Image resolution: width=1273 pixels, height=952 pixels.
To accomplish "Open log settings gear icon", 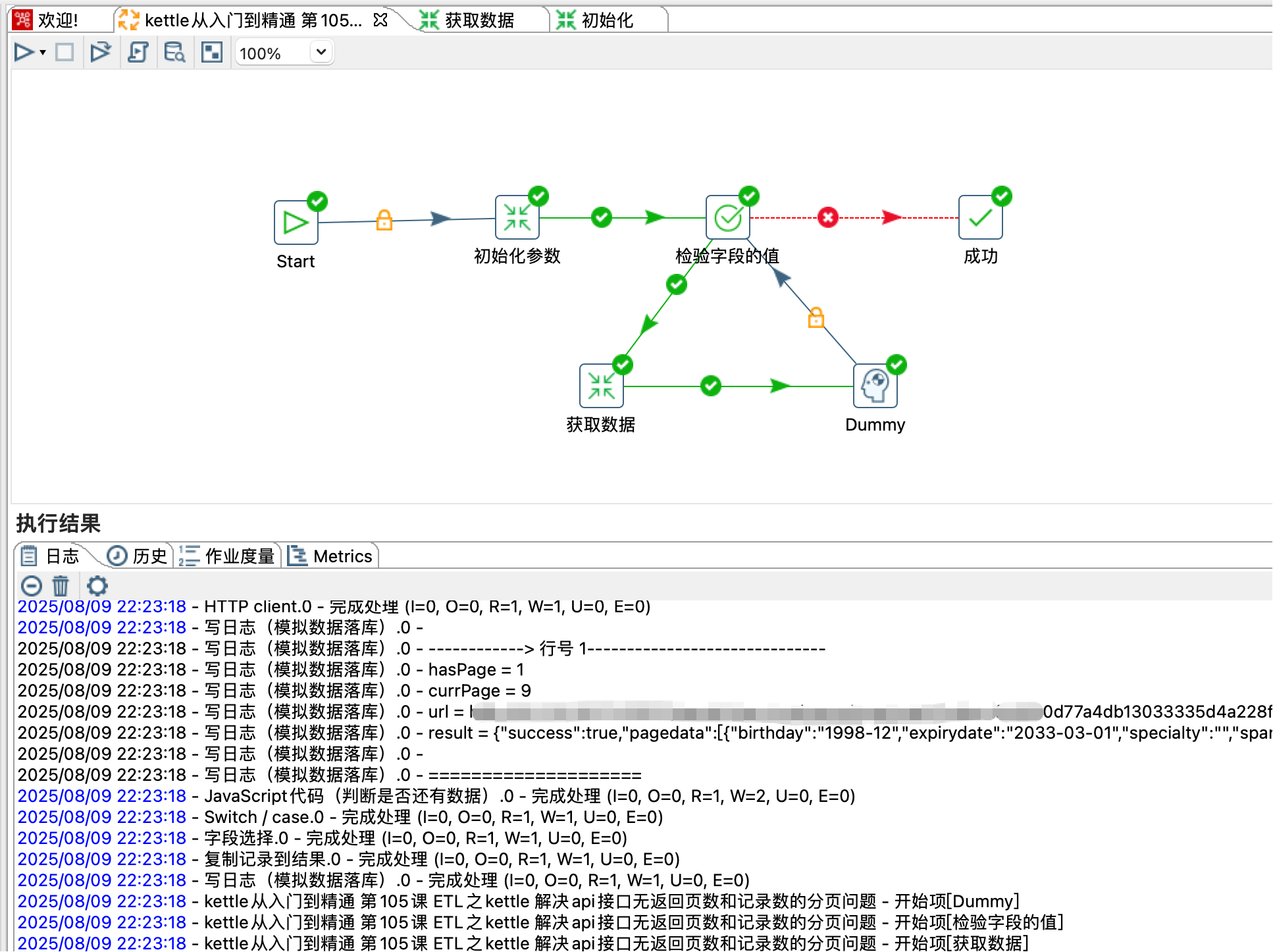I will [x=97, y=585].
